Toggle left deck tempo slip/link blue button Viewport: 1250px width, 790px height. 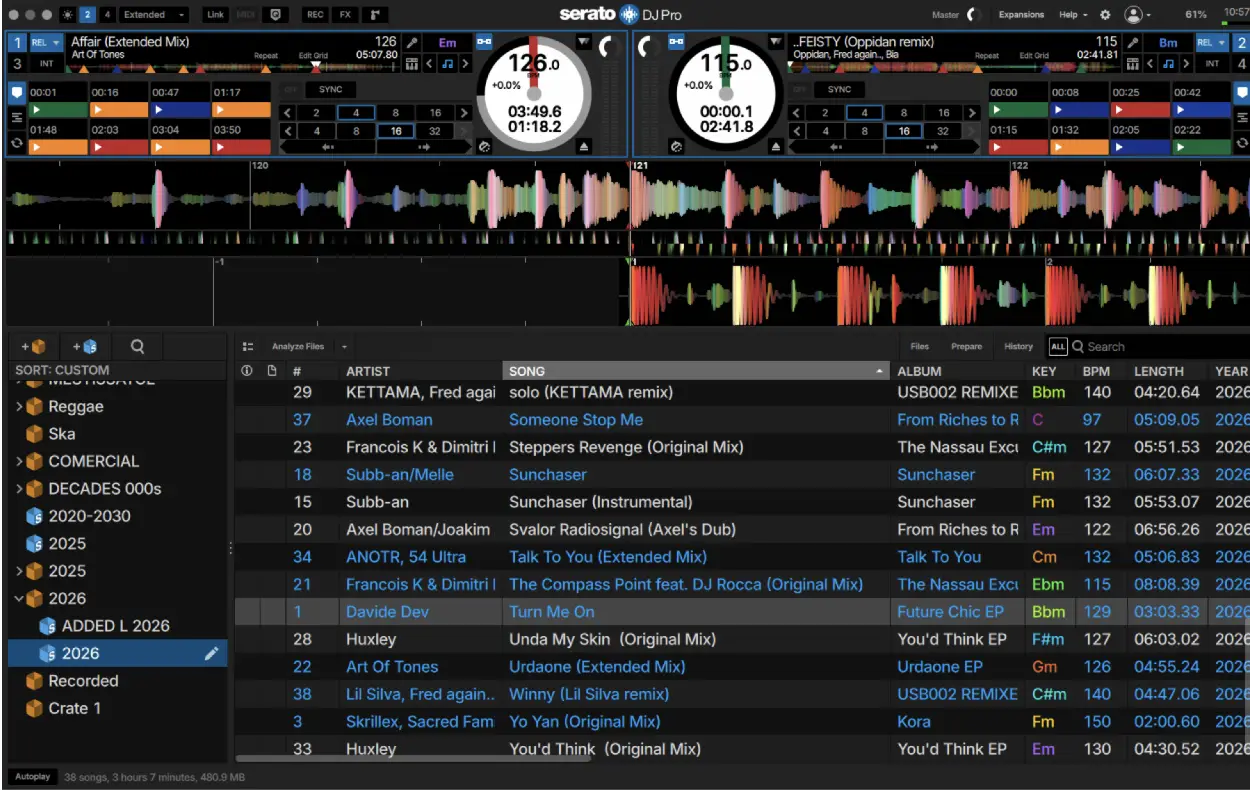484,43
